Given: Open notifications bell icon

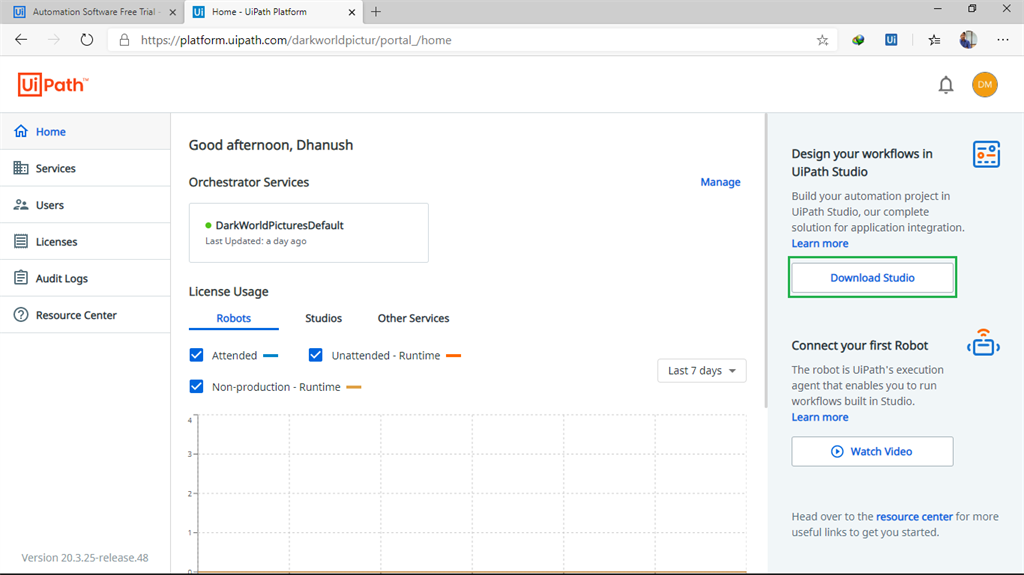Looking at the screenshot, I should pos(946,85).
